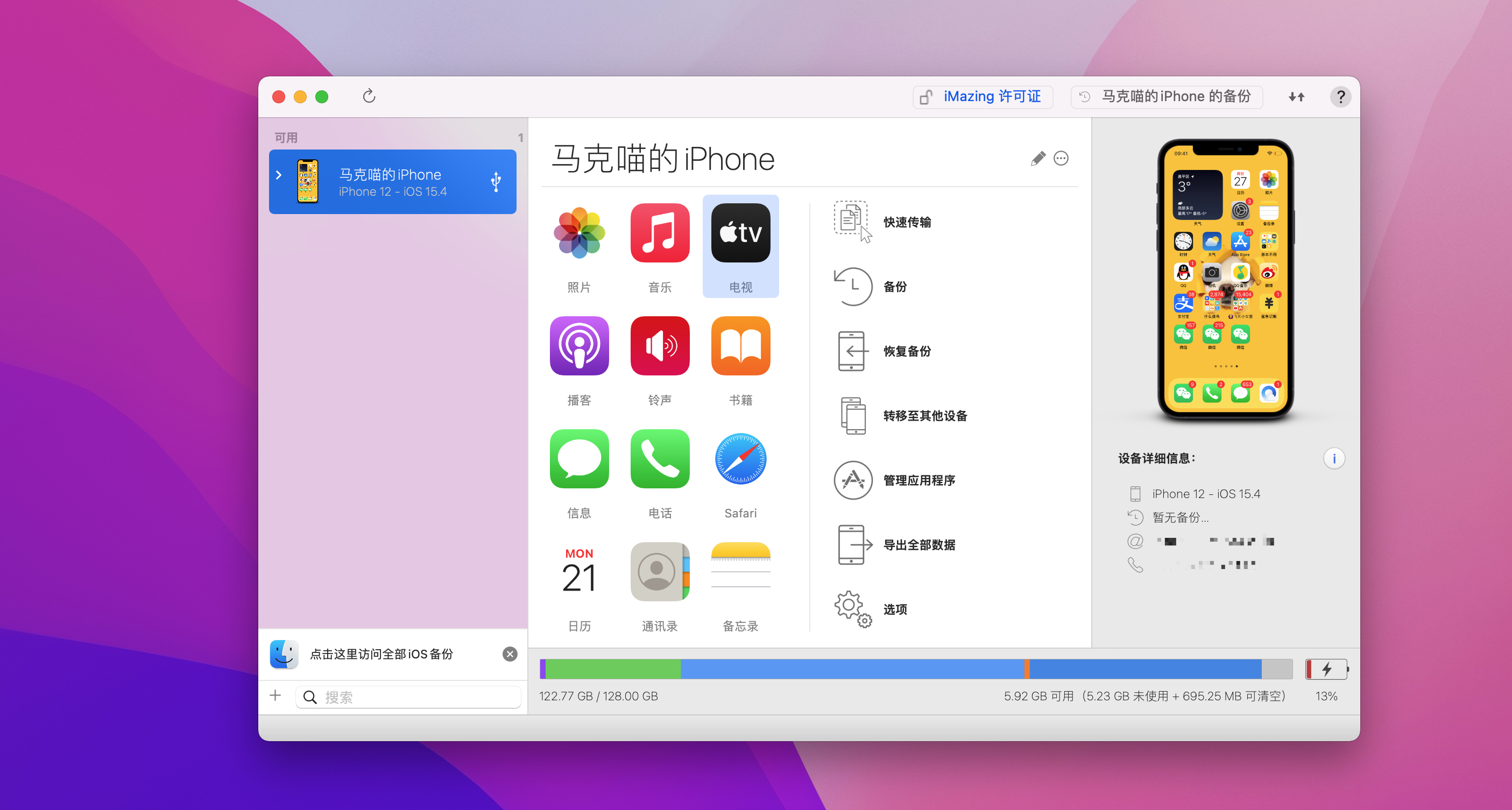This screenshot has width=1512, height=810.
Task: Open the Photos (照片) app icon
Action: click(x=579, y=233)
